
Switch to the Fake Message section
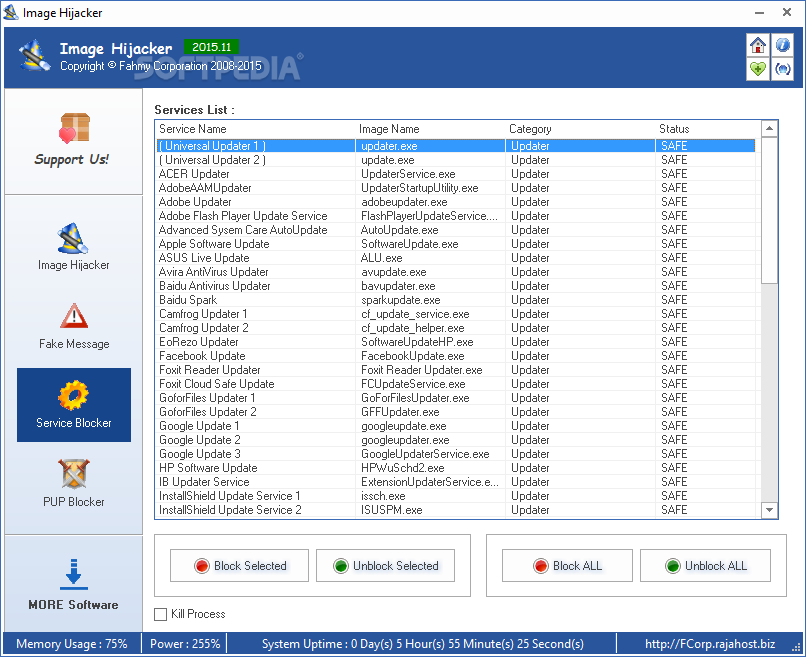click(x=74, y=326)
